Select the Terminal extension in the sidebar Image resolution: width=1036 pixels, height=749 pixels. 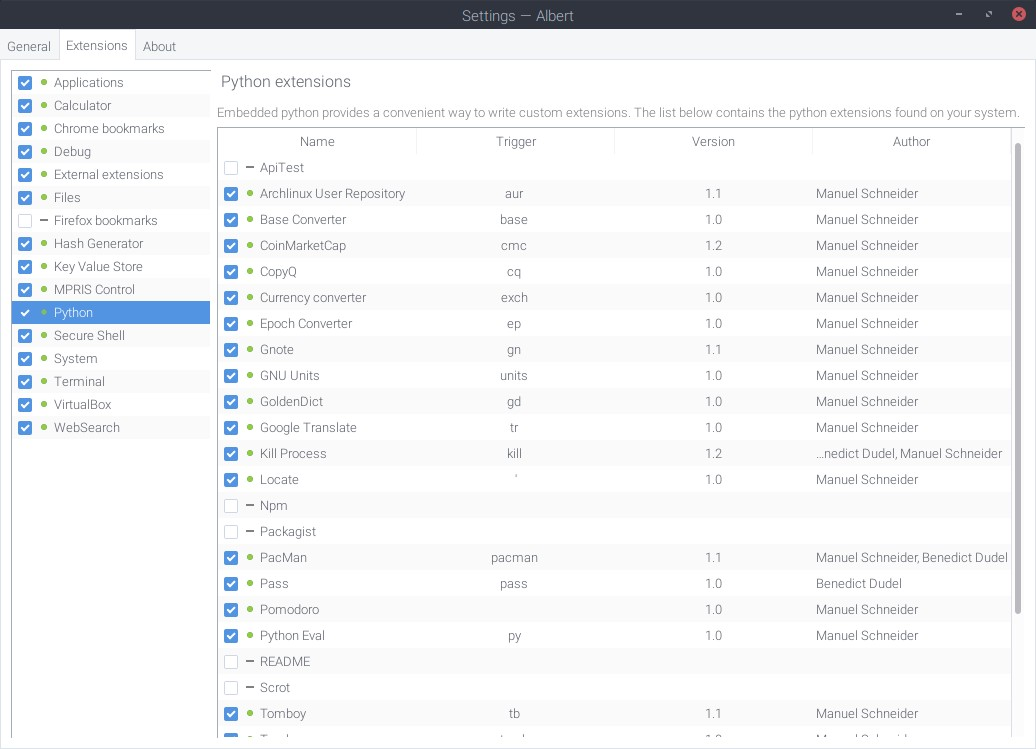pos(79,381)
